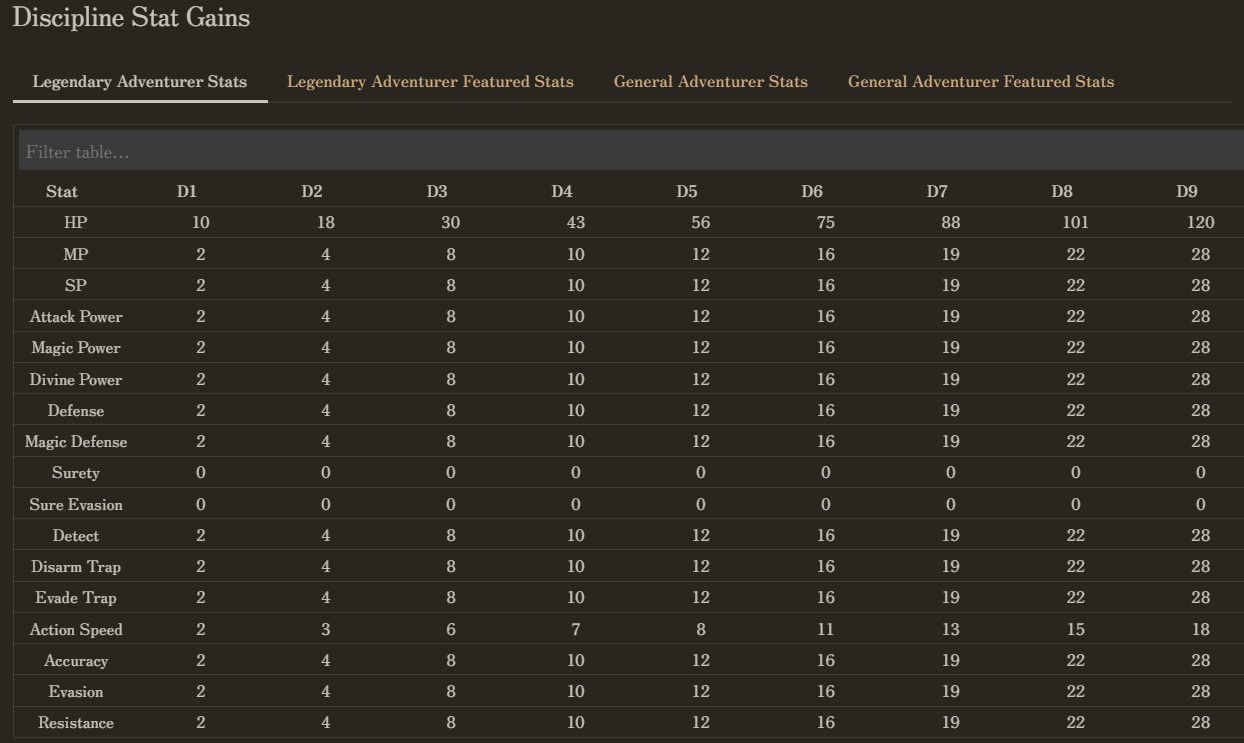Click the Stat column header

[x=62, y=191]
